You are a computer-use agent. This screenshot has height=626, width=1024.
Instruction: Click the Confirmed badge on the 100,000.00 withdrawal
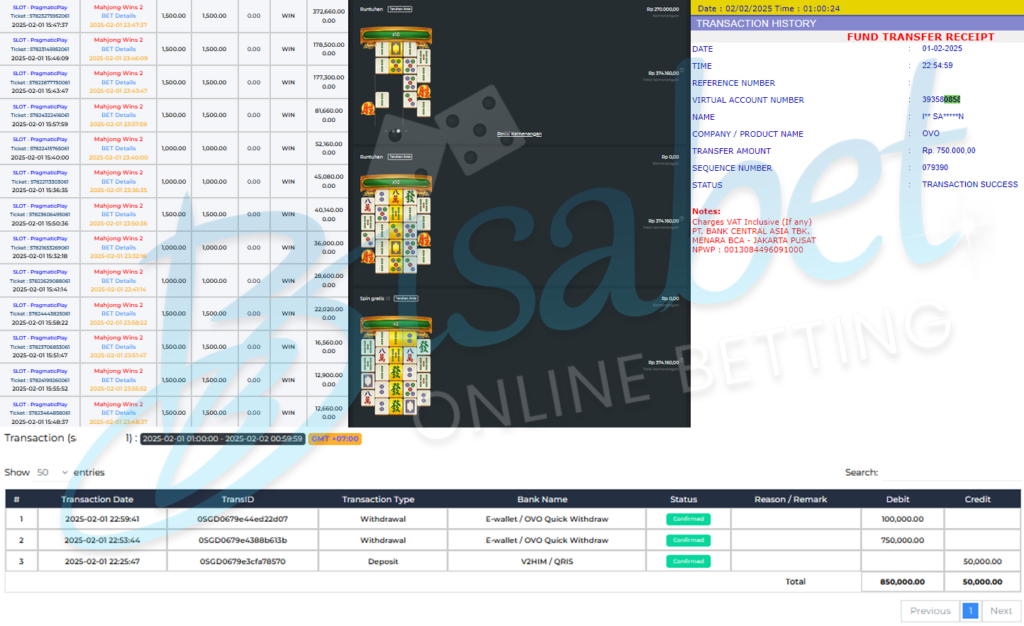tap(688, 519)
